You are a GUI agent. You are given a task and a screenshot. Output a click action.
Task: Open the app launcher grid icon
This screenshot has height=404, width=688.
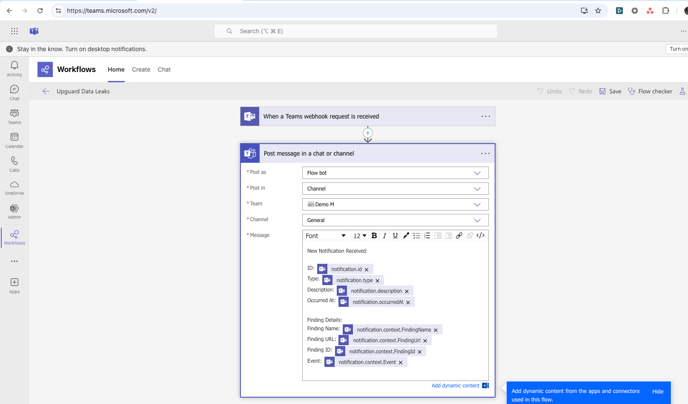14,31
